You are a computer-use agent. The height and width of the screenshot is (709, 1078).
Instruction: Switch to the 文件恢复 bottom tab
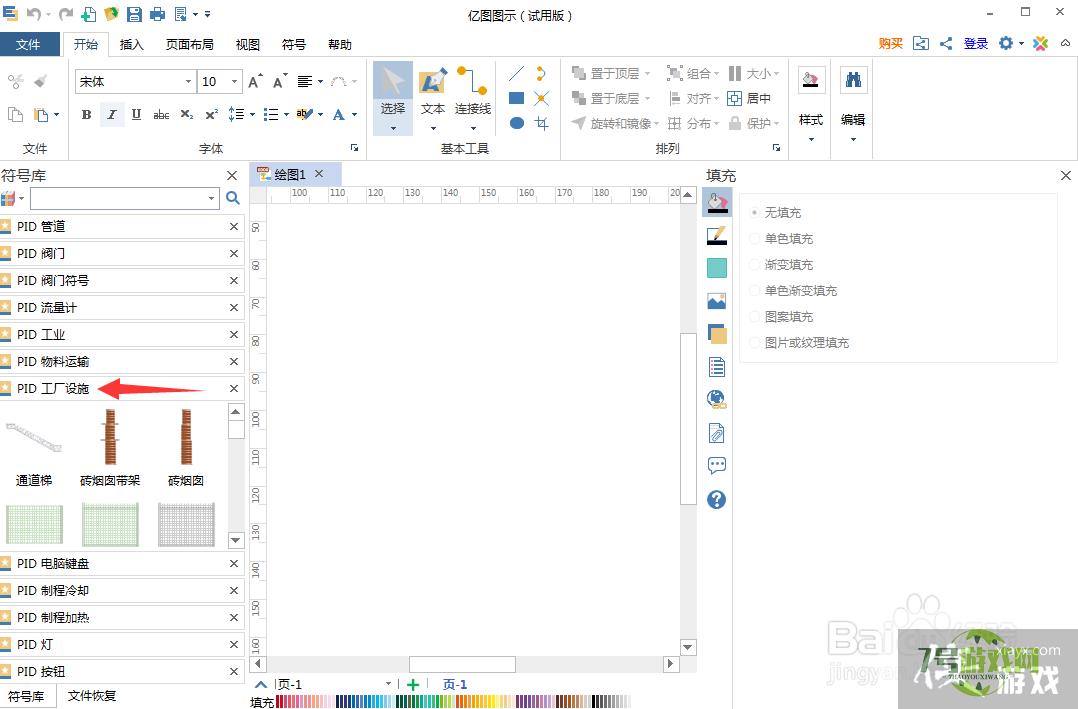(92, 696)
